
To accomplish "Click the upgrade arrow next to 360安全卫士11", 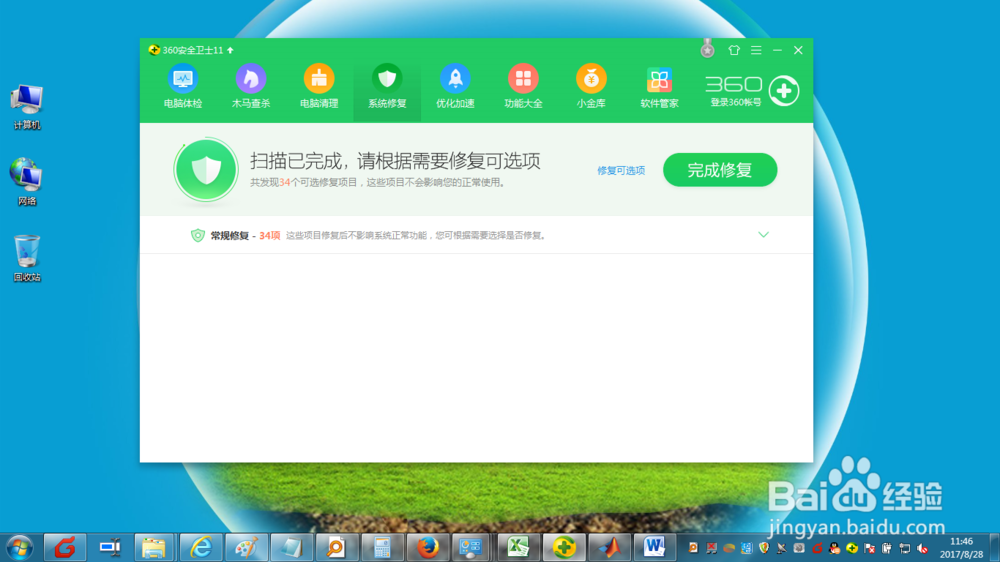I will (x=230, y=50).
